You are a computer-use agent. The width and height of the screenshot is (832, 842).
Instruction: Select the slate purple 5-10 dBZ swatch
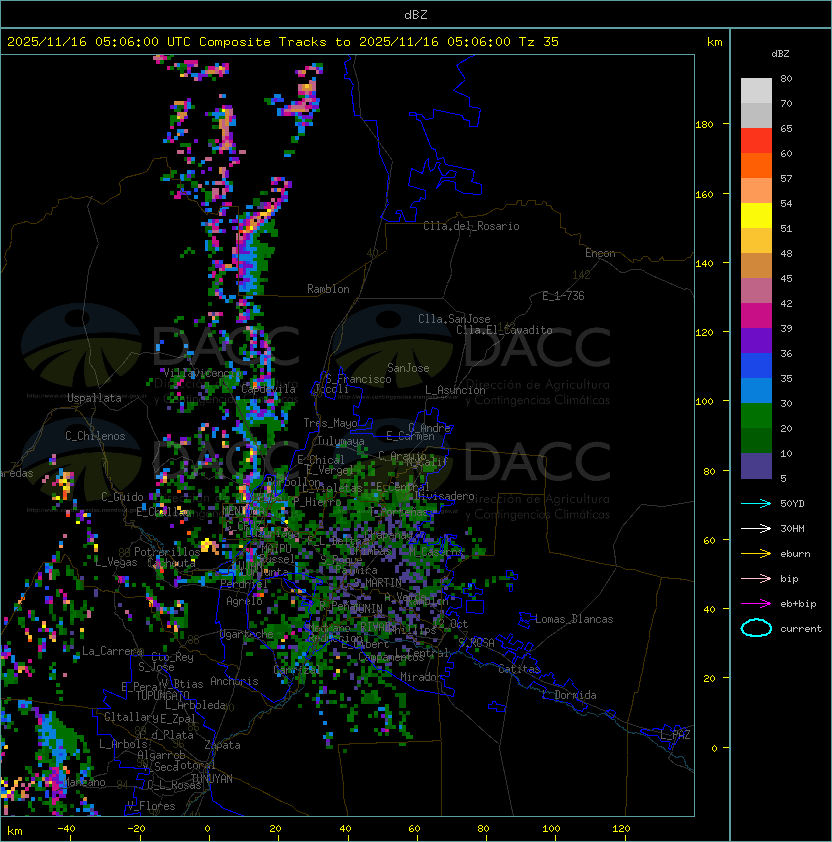coord(756,466)
